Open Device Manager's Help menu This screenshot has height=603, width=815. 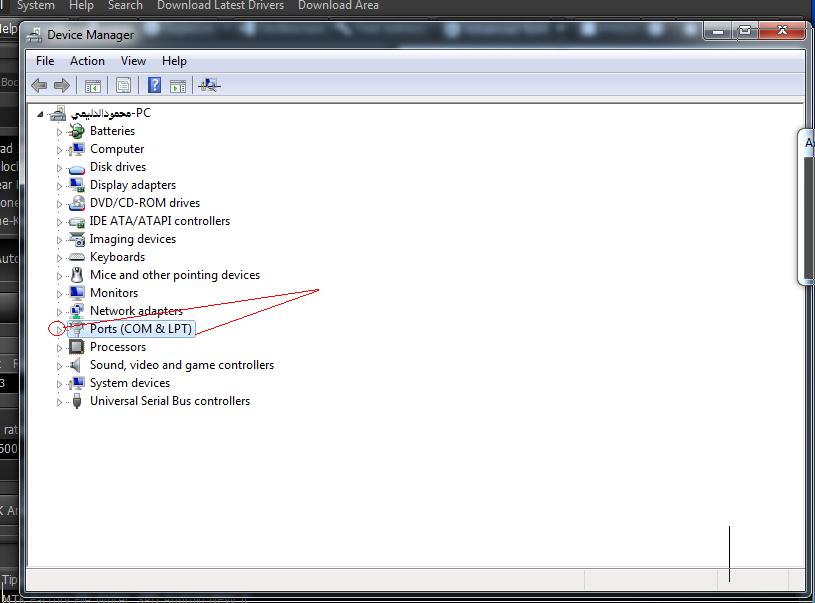174,61
